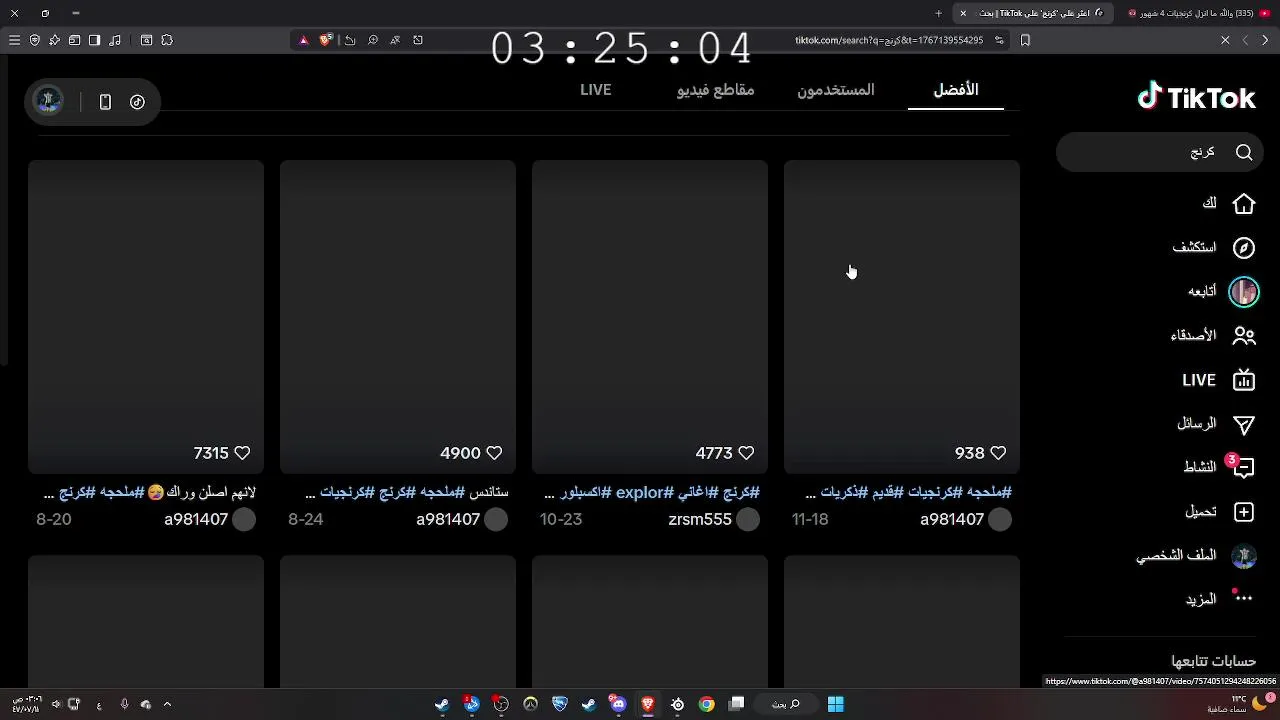The image size is (1280, 720).
Task: Open the Leo AI sparkle toolbar icon
Action: point(55,40)
